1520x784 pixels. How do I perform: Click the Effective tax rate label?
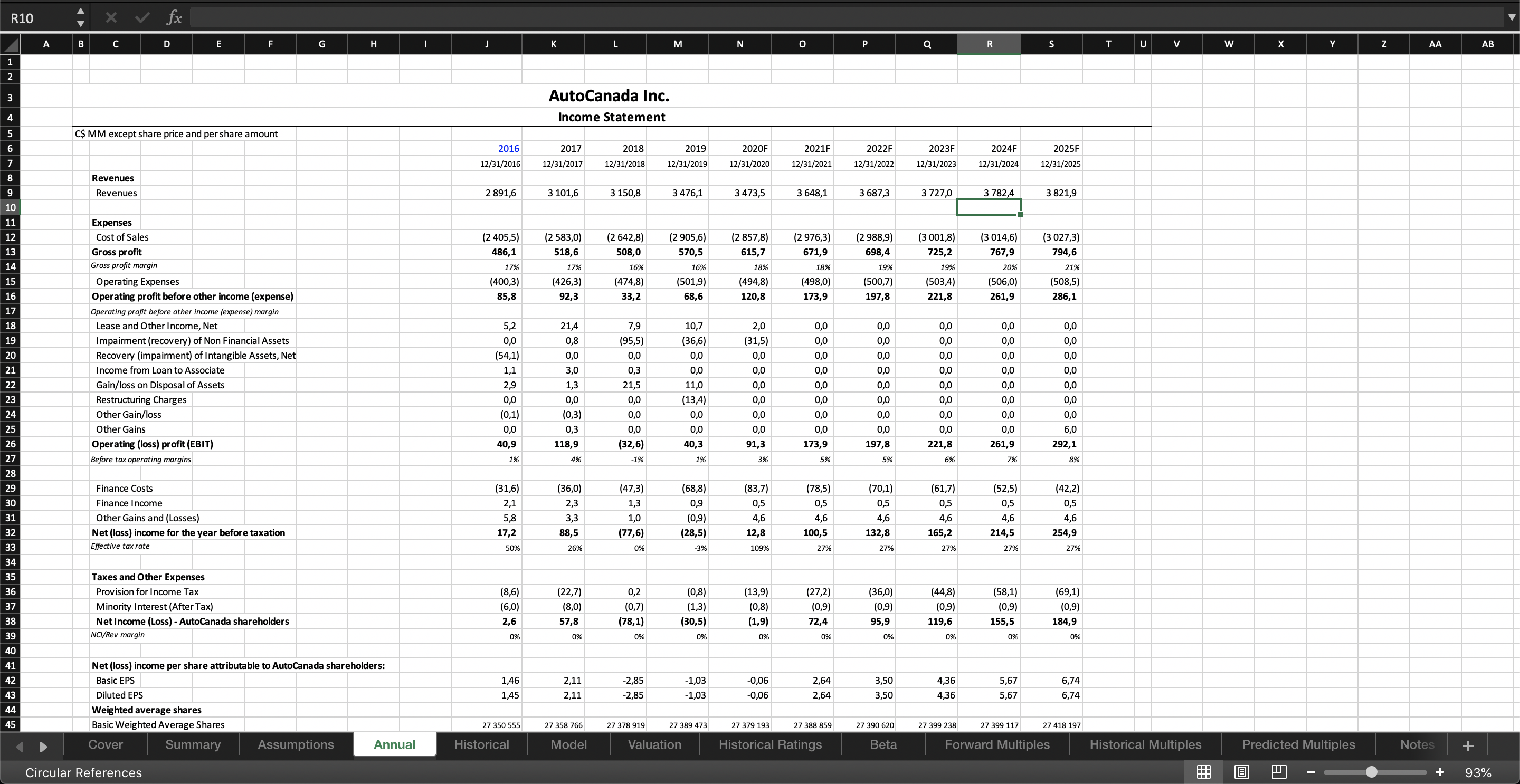pyautogui.click(x=120, y=546)
